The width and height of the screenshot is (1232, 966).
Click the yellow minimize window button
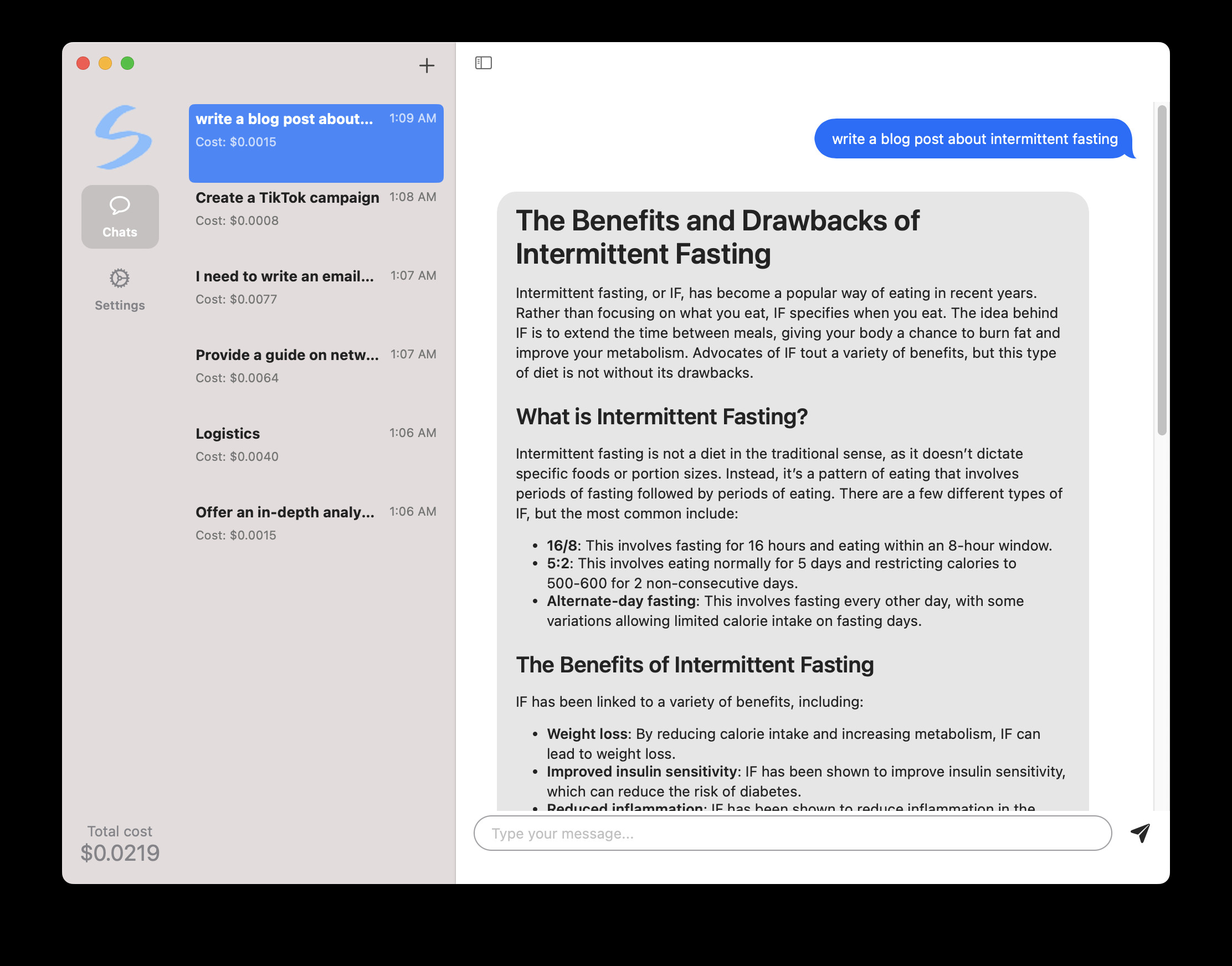[x=105, y=63]
